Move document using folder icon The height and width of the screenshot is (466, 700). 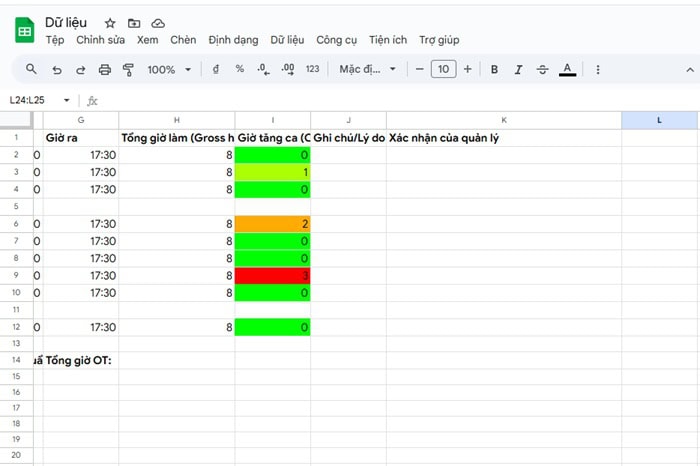pyautogui.click(x=134, y=23)
